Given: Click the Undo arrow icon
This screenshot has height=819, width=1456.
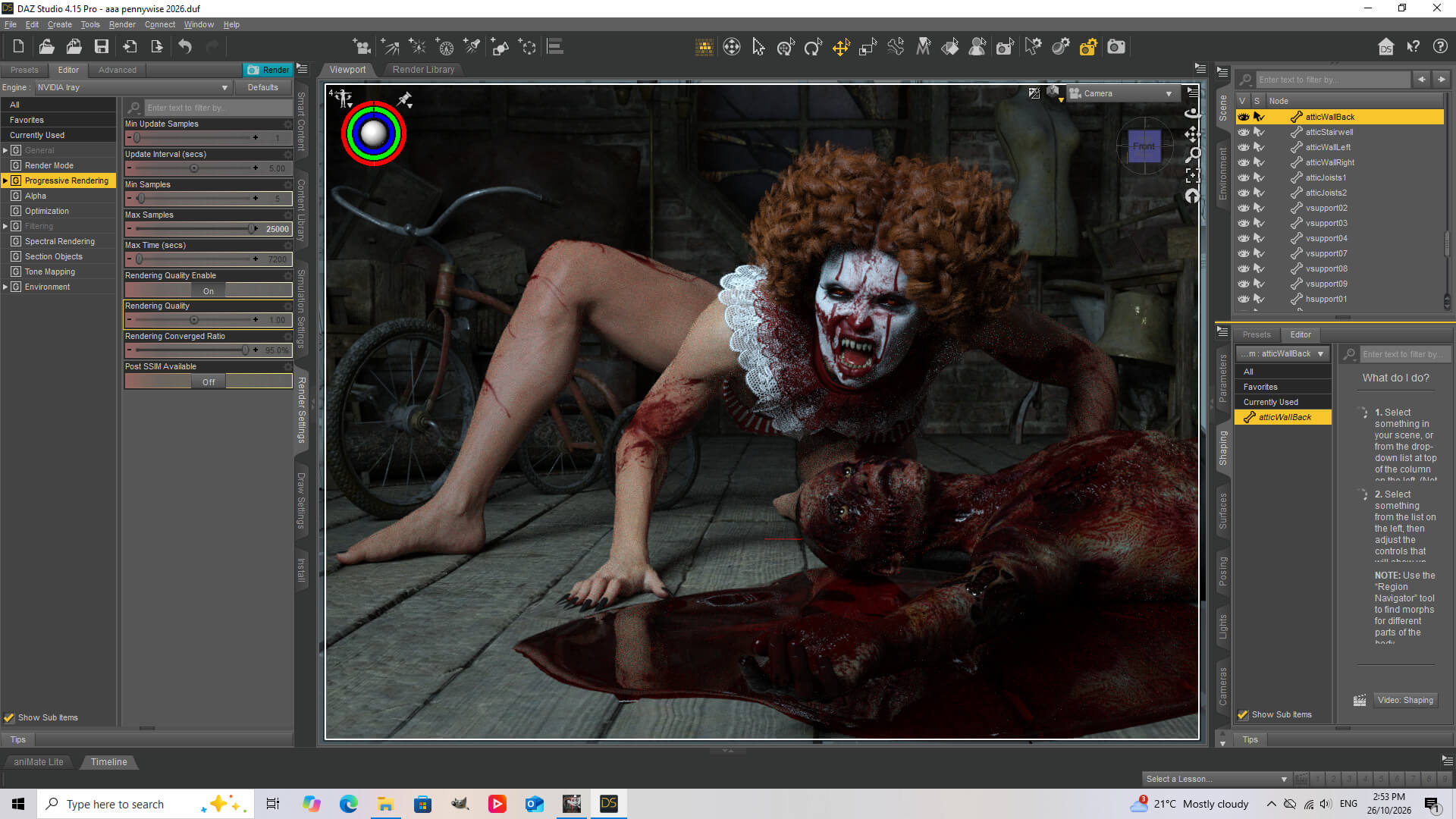Looking at the screenshot, I should coord(185,47).
